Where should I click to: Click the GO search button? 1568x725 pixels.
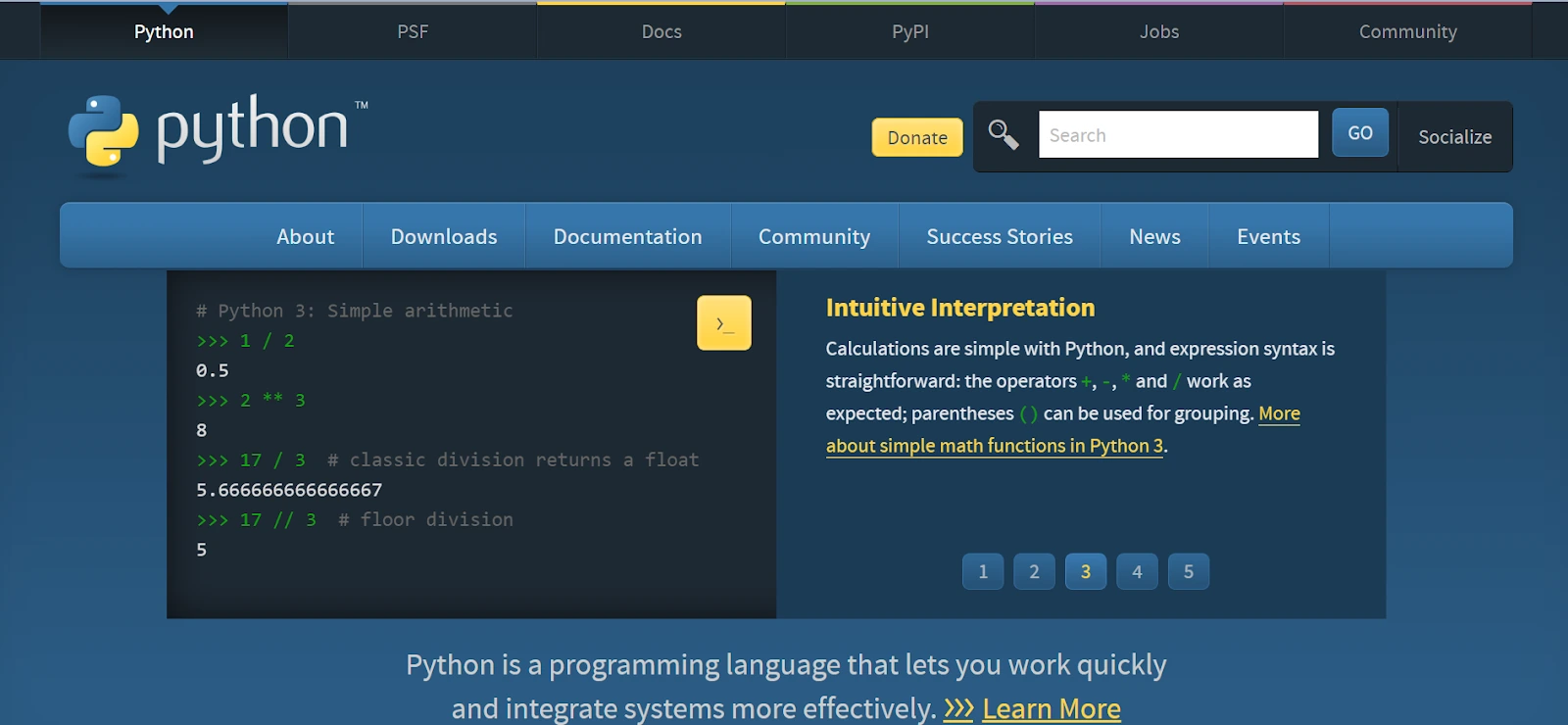(x=1360, y=132)
